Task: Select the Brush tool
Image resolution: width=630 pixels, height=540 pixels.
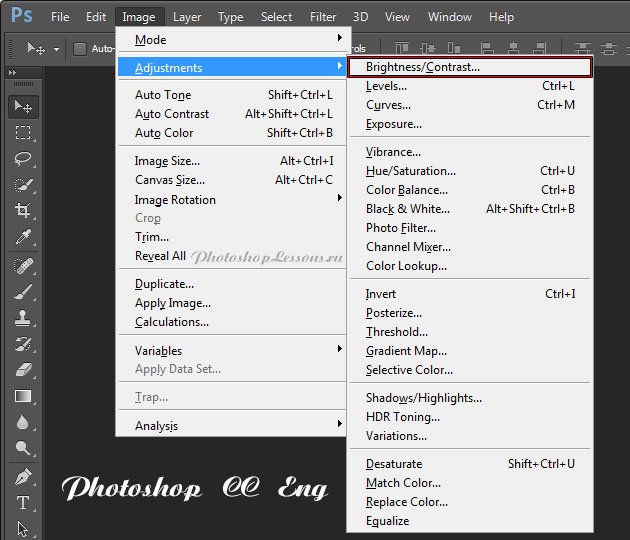Action: (23, 292)
